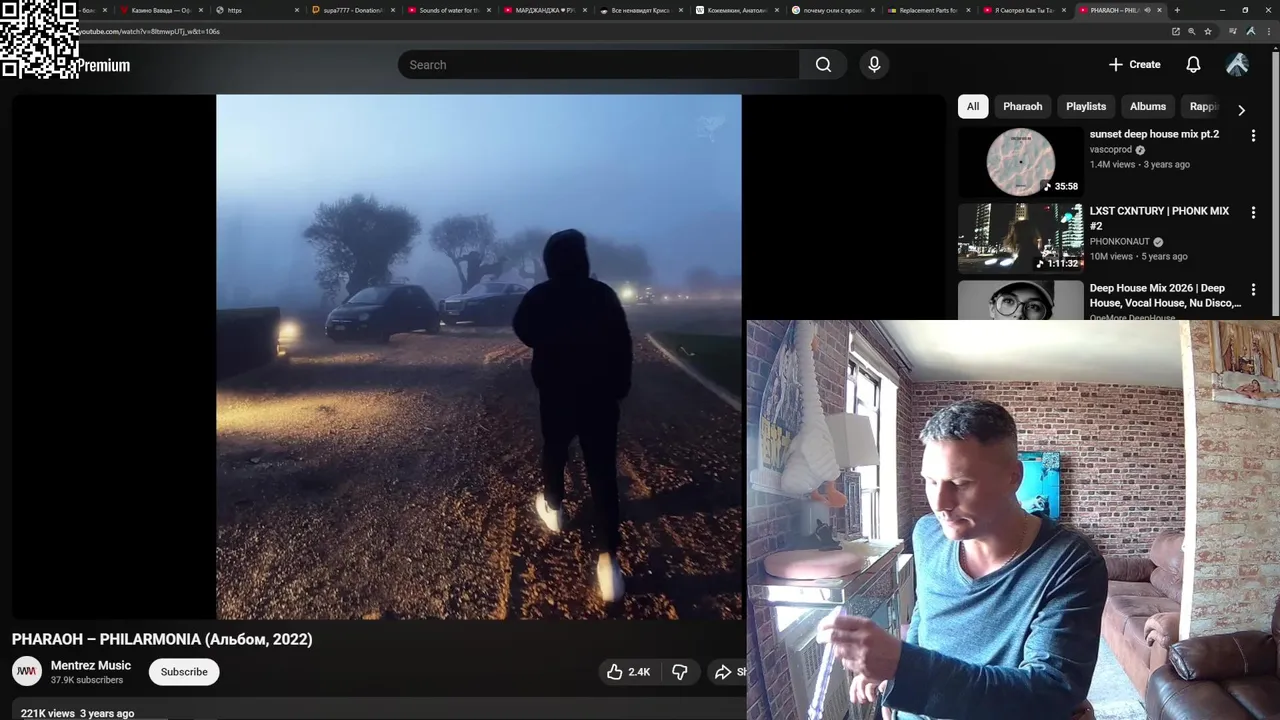Click the sunset deep house mix title
Image resolution: width=1280 pixels, height=720 pixels.
point(1154,134)
